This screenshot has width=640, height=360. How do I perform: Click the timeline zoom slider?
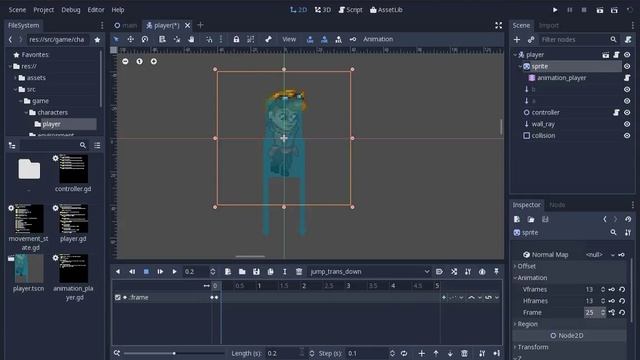point(174,353)
